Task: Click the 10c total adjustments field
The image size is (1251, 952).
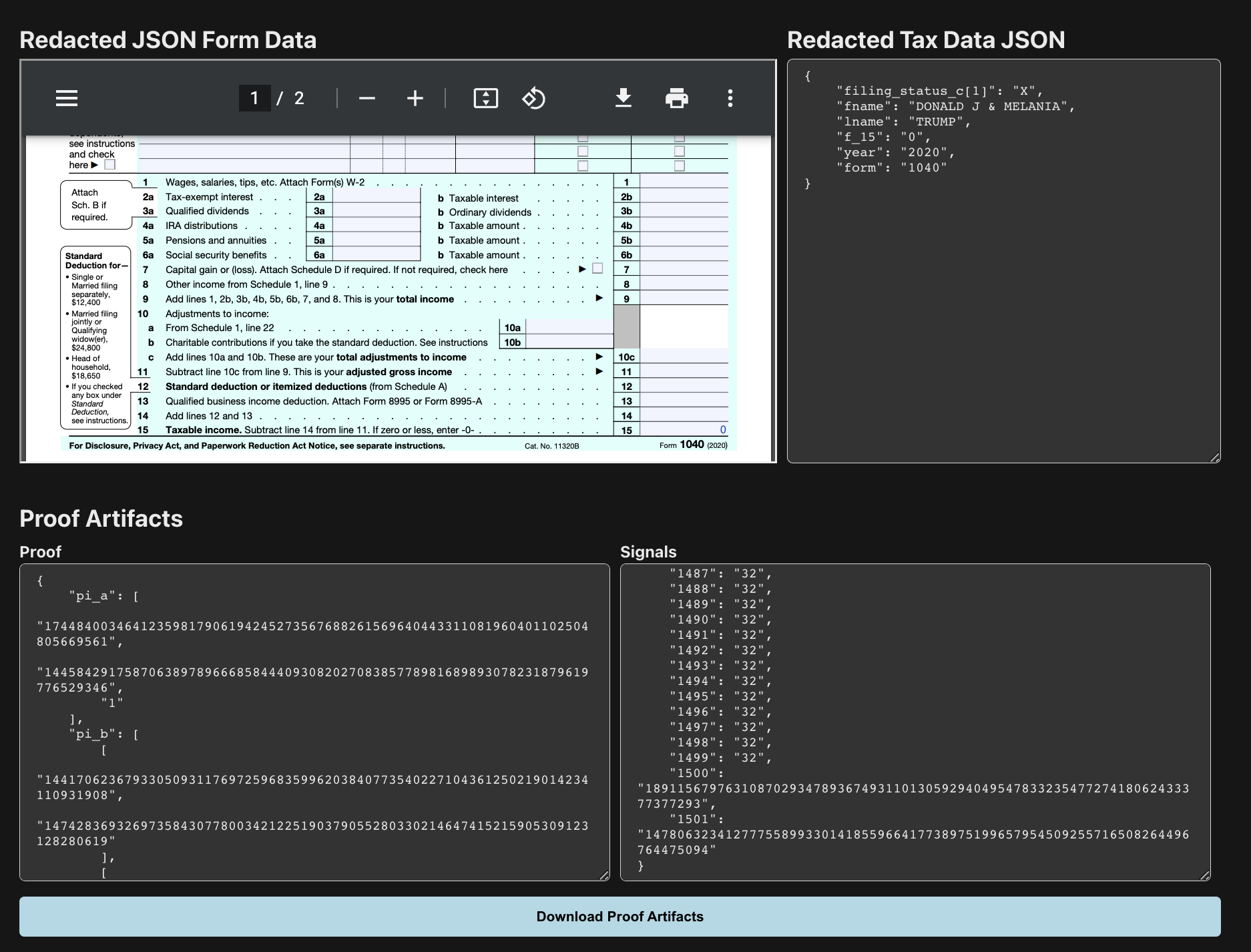Action: (684, 356)
